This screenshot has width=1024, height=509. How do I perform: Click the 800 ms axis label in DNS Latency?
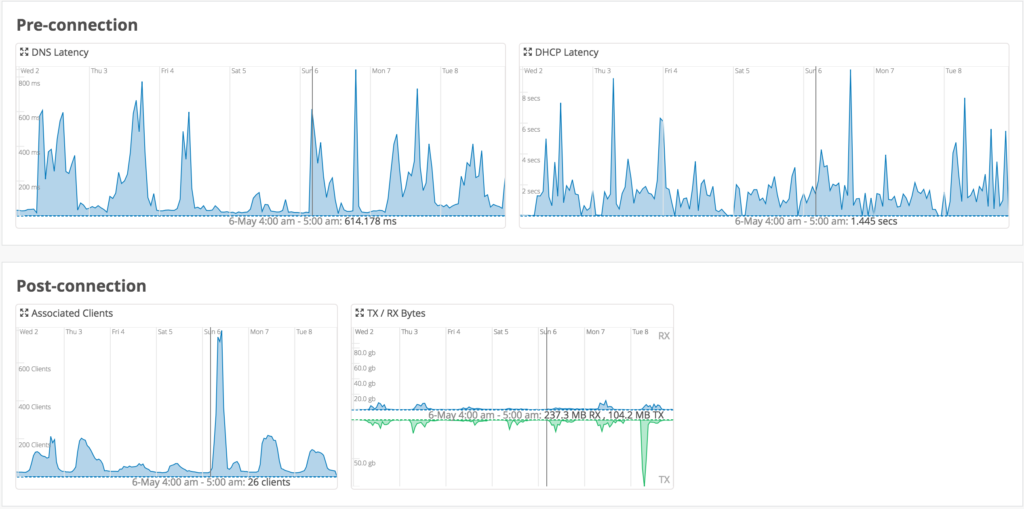[28, 83]
